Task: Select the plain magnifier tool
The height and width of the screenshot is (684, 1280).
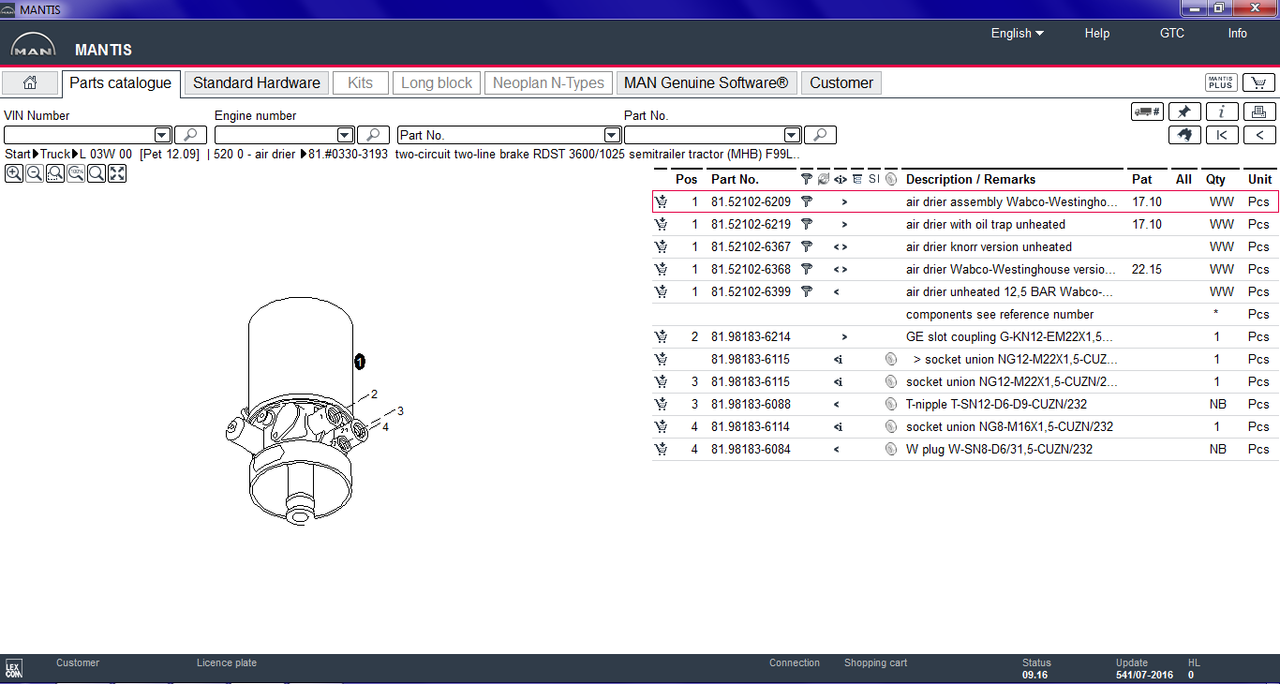Action: coord(96,174)
